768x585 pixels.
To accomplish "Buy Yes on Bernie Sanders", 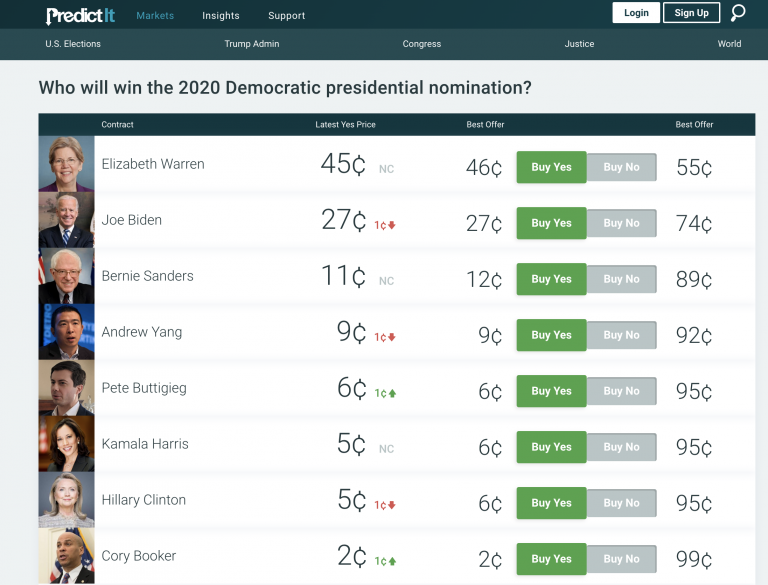I will pos(552,279).
